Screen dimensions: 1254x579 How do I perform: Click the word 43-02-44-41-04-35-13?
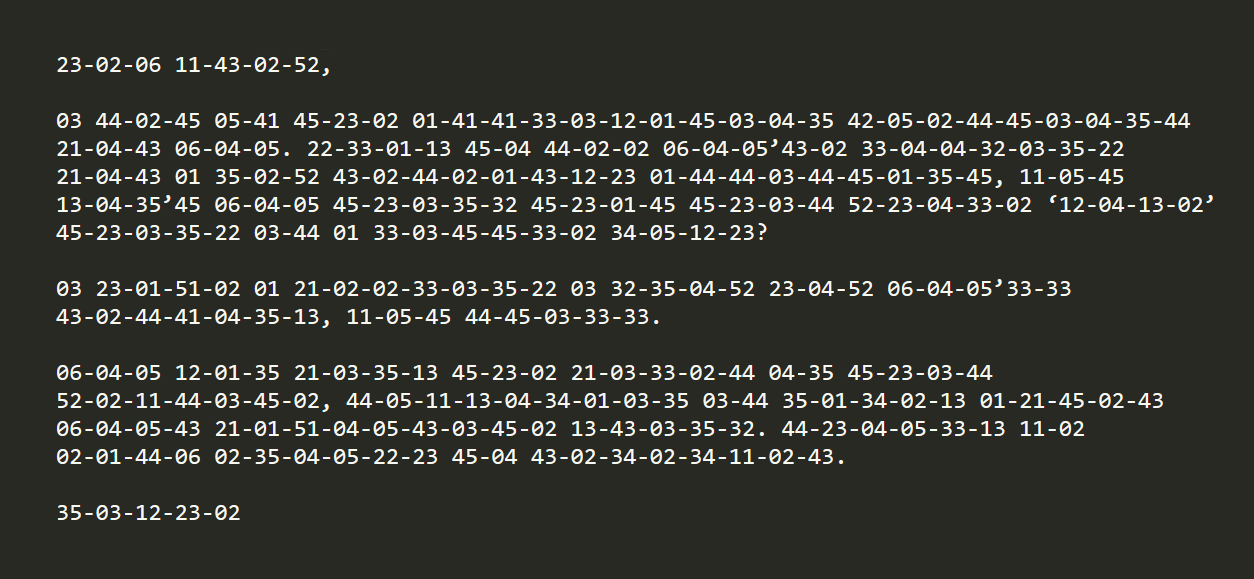pyautogui.click(x=188, y=318)
